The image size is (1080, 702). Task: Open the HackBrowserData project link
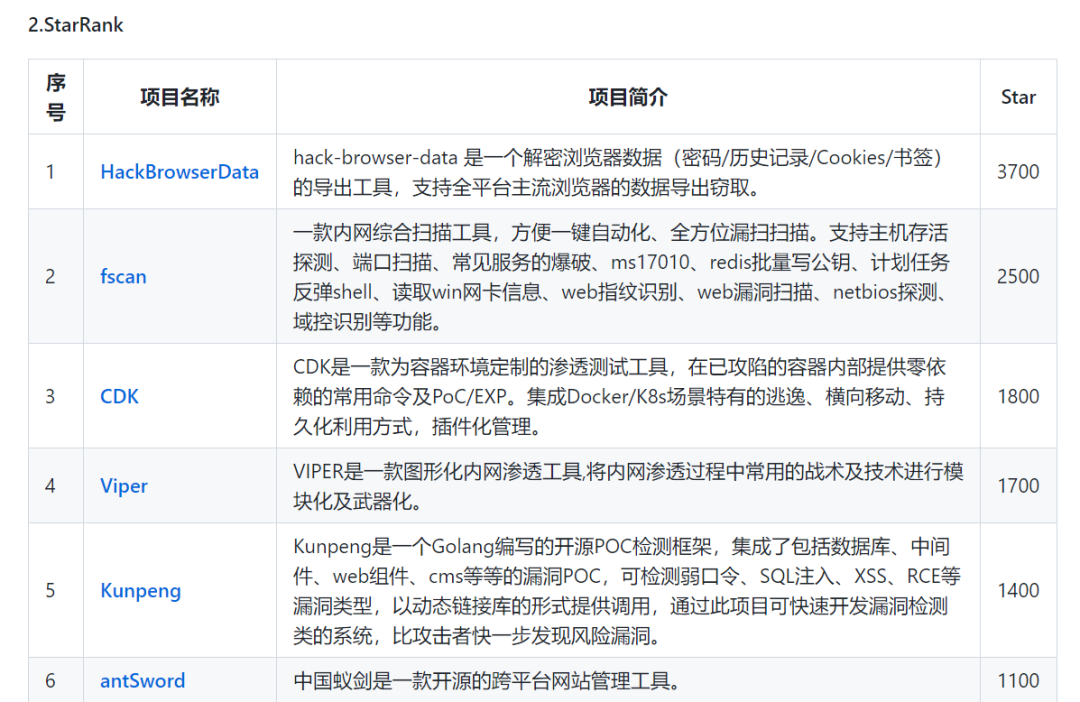(179, 172)
